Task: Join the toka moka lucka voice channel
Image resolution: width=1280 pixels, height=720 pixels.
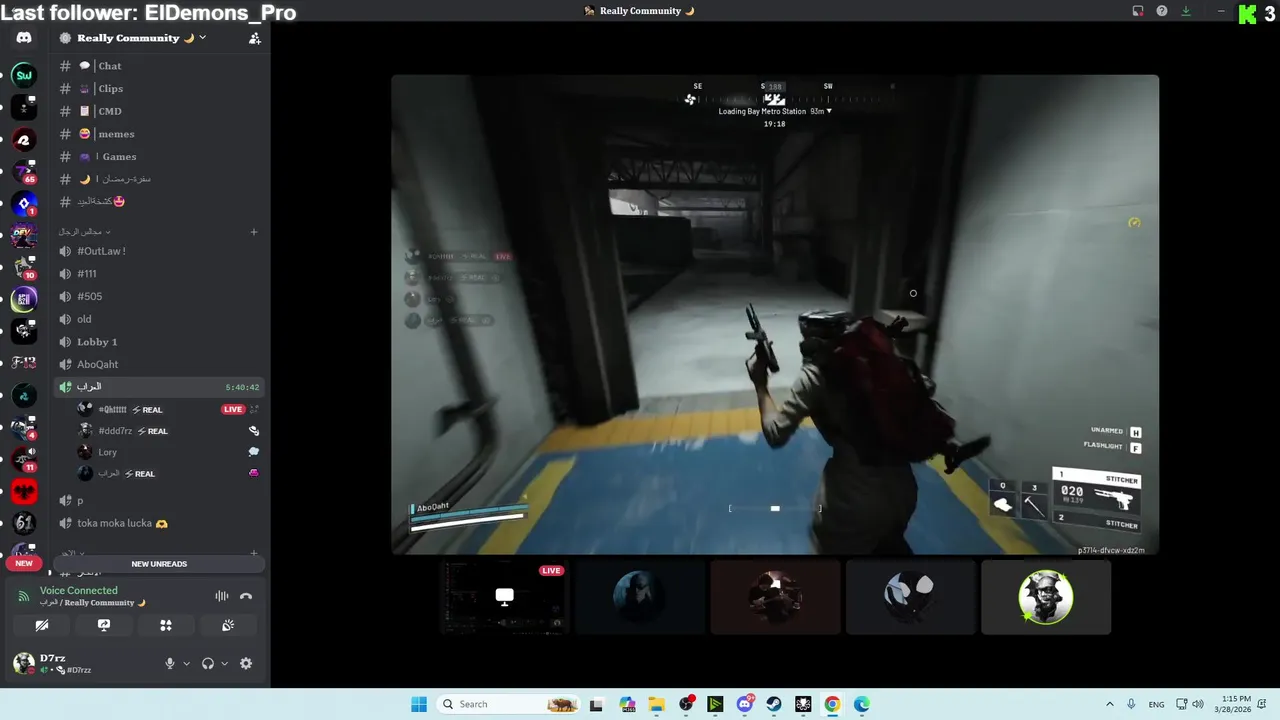Action: 159,523
